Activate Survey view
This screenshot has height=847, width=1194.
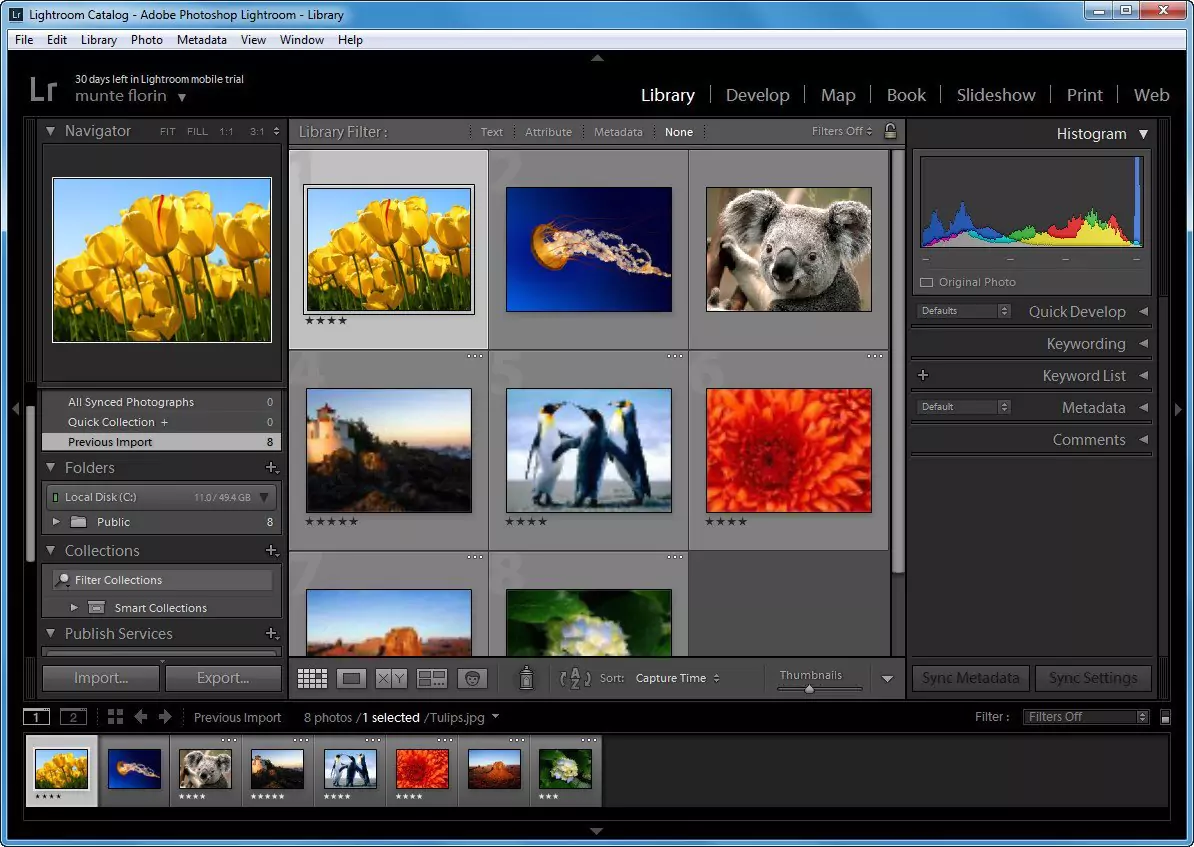pos(432,678)
